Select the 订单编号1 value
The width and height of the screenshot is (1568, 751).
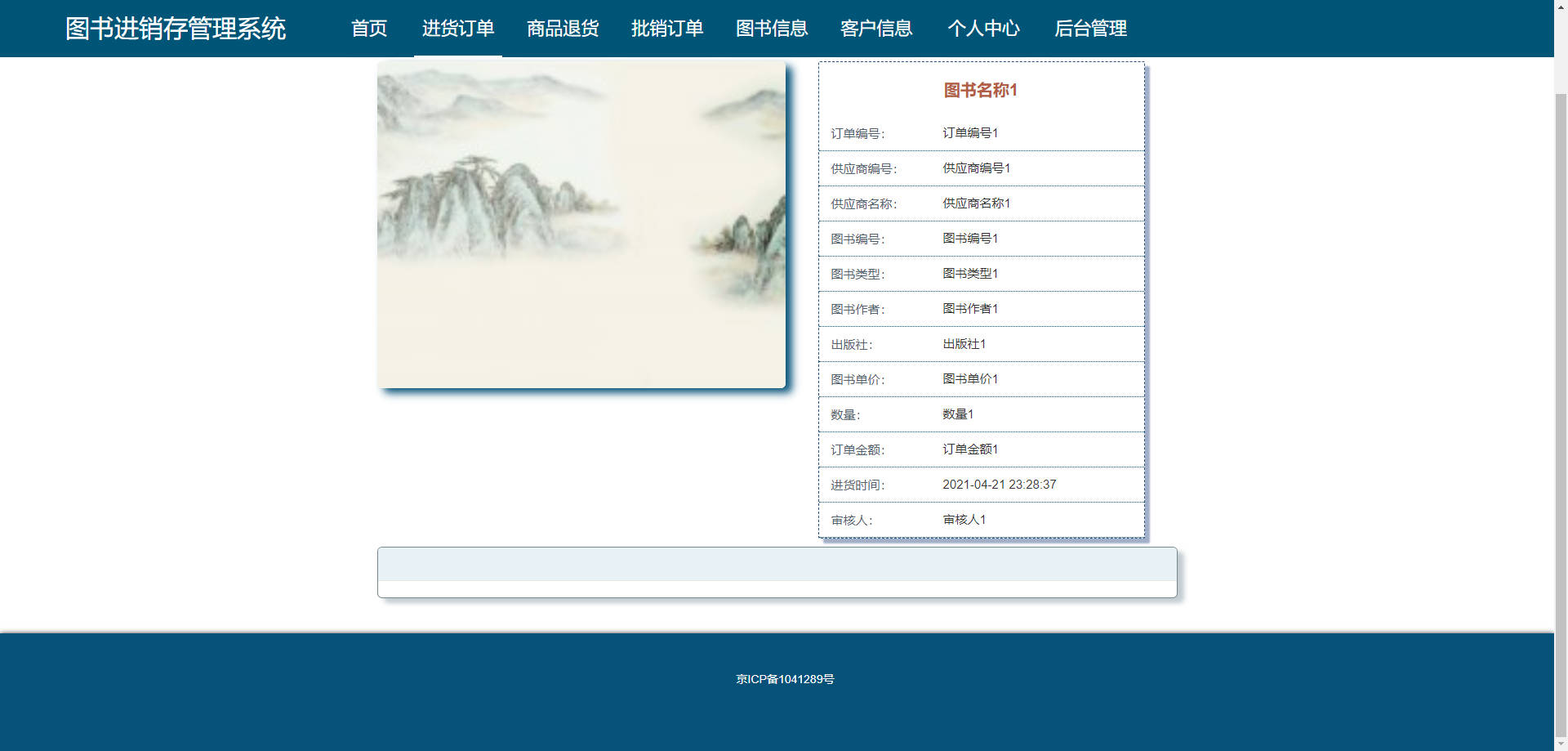[970, 132]
